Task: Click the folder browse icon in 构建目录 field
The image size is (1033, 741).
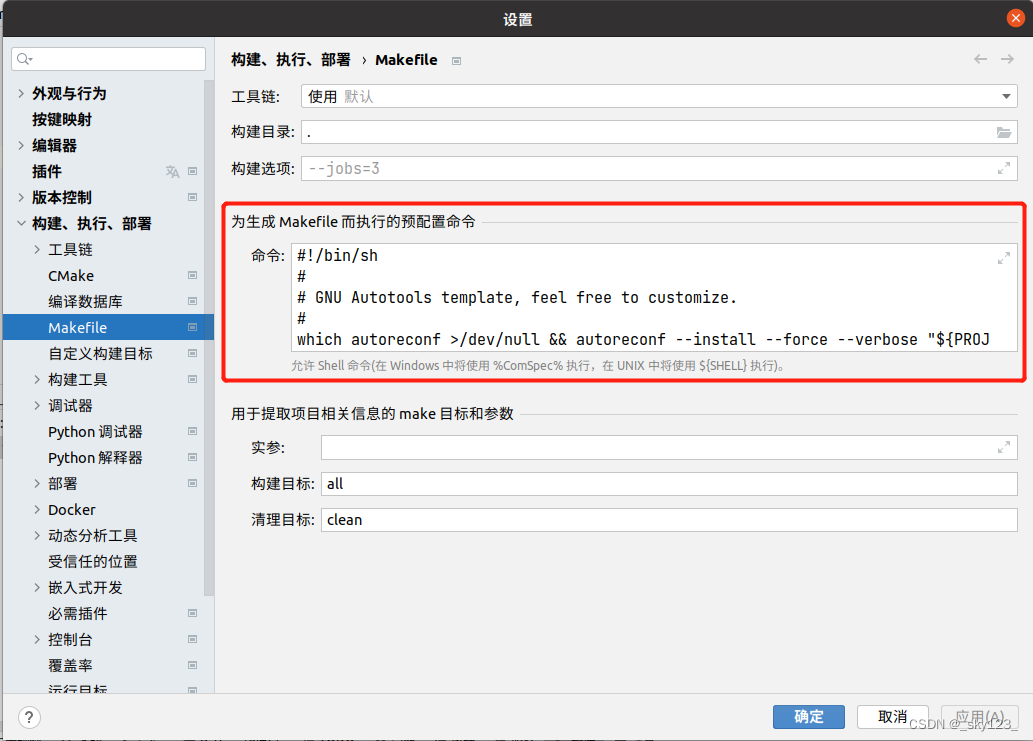Action: (1004, 133)
